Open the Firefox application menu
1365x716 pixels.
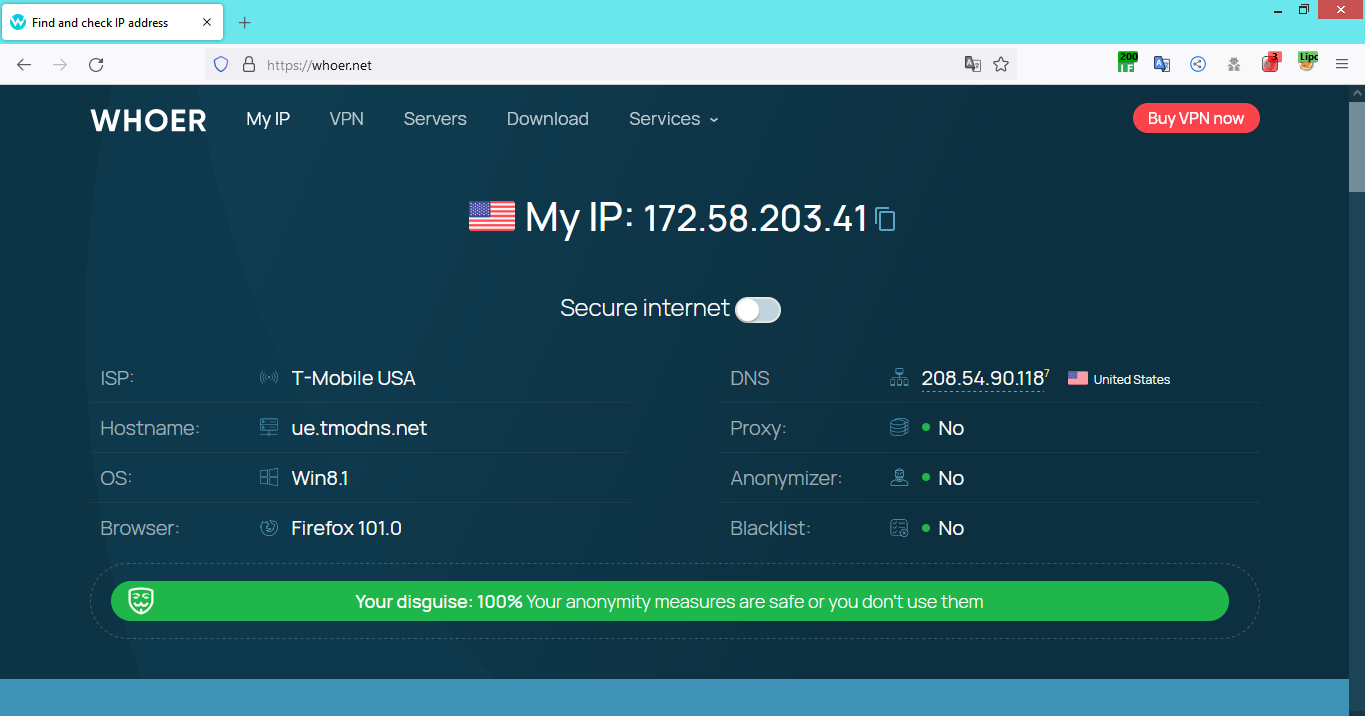(x=1342, y=64)
